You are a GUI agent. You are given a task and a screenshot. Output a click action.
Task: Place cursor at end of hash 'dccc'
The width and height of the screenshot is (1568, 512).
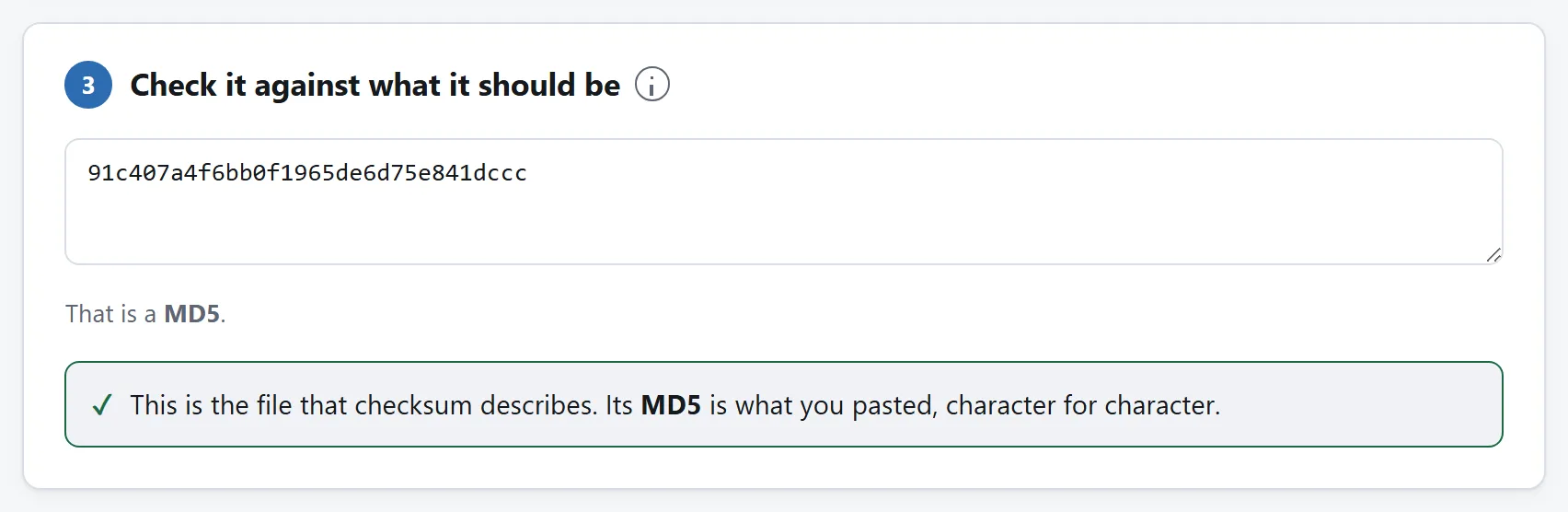point(528,173)
